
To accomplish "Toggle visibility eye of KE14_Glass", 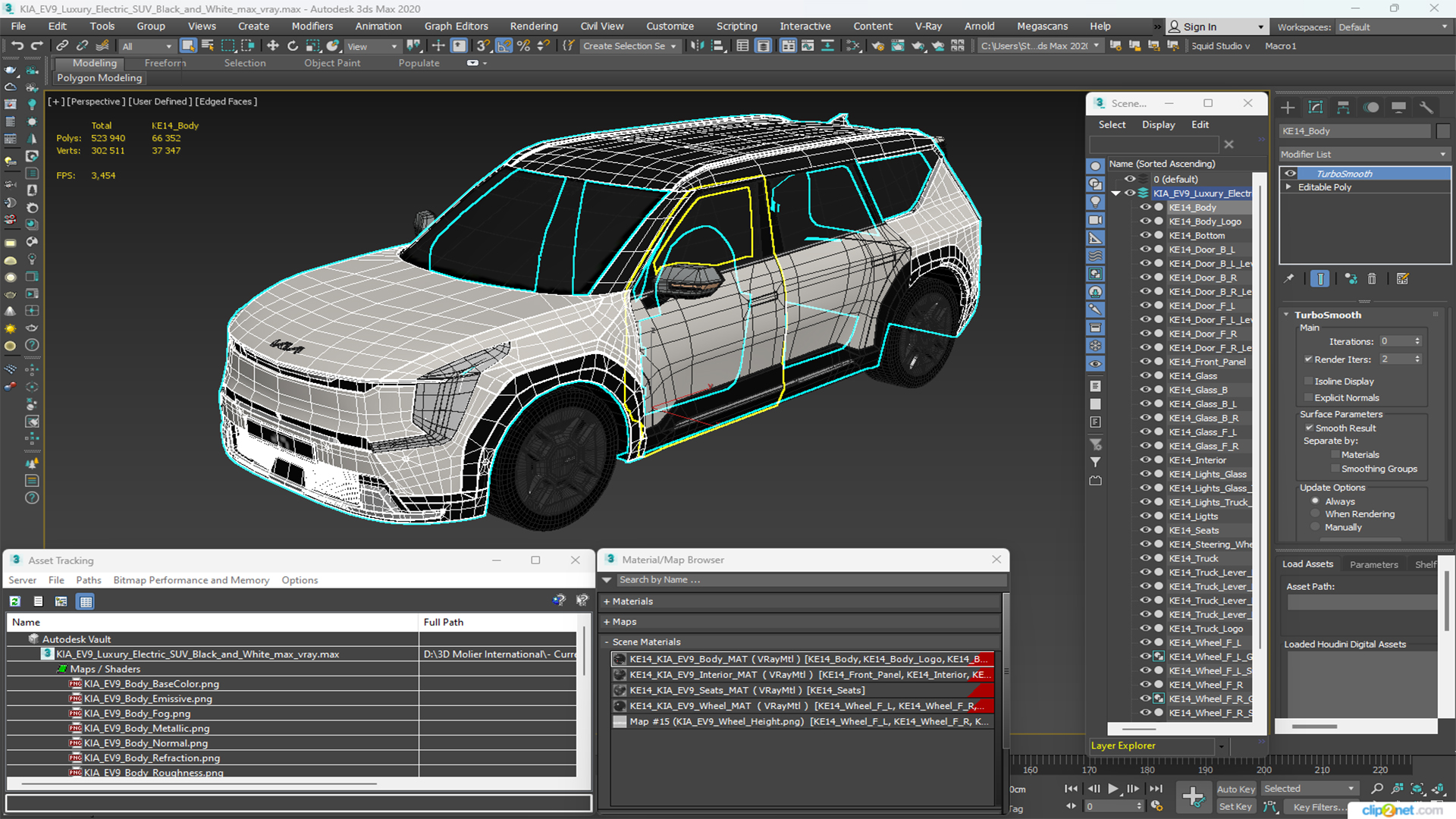I will point(1145,376).
